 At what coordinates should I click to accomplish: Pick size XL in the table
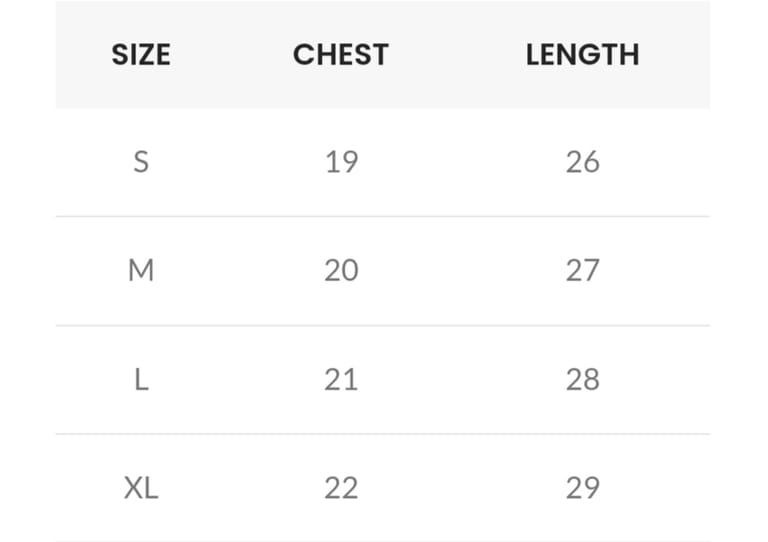[141, 488]
